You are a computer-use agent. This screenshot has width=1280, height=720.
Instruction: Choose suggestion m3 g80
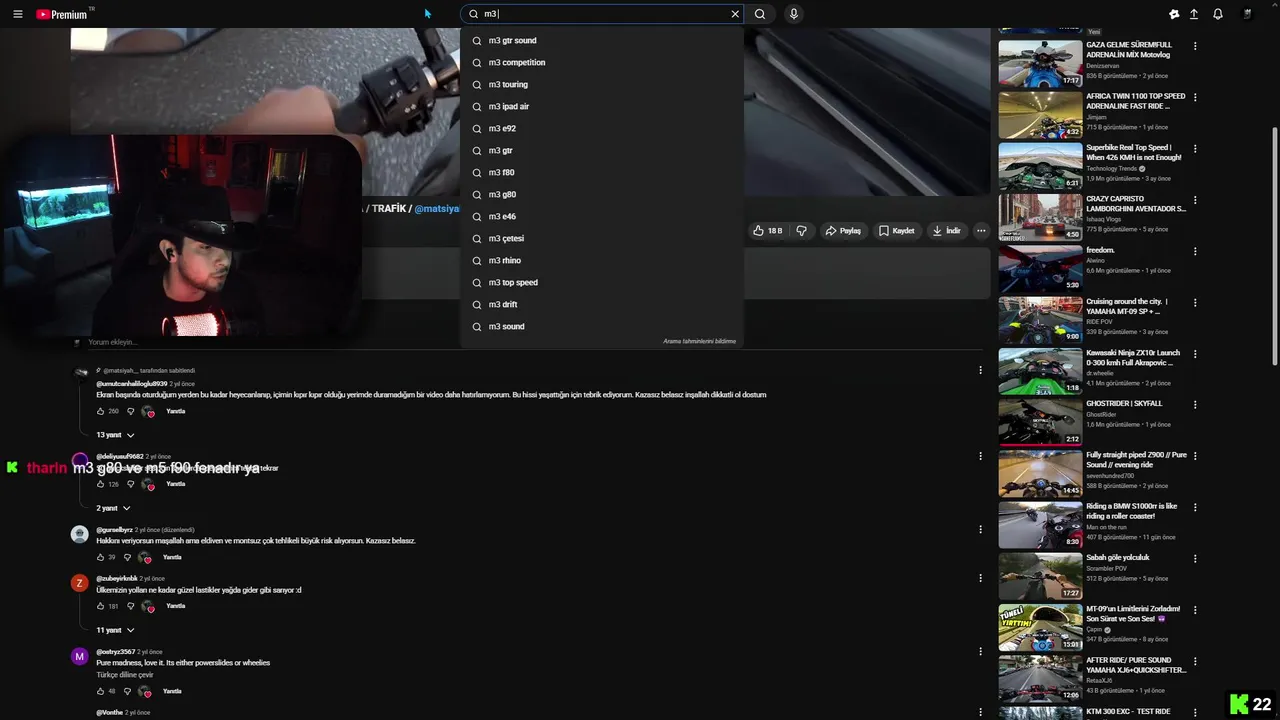coord(602,195)
